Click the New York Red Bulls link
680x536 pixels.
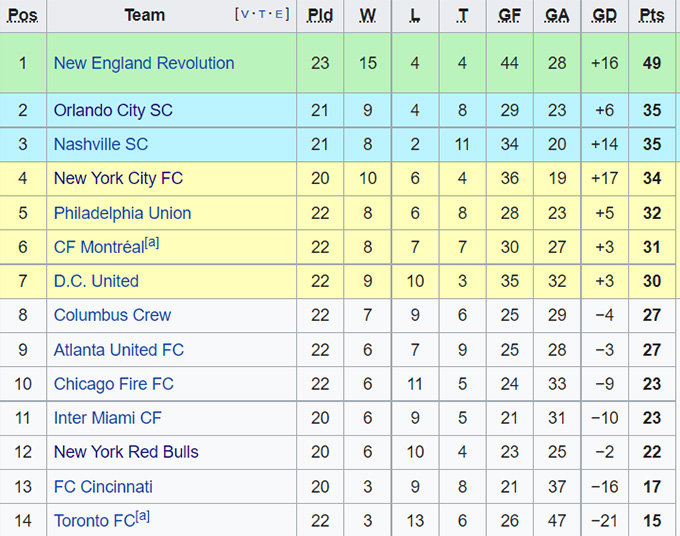pos(126,452)
